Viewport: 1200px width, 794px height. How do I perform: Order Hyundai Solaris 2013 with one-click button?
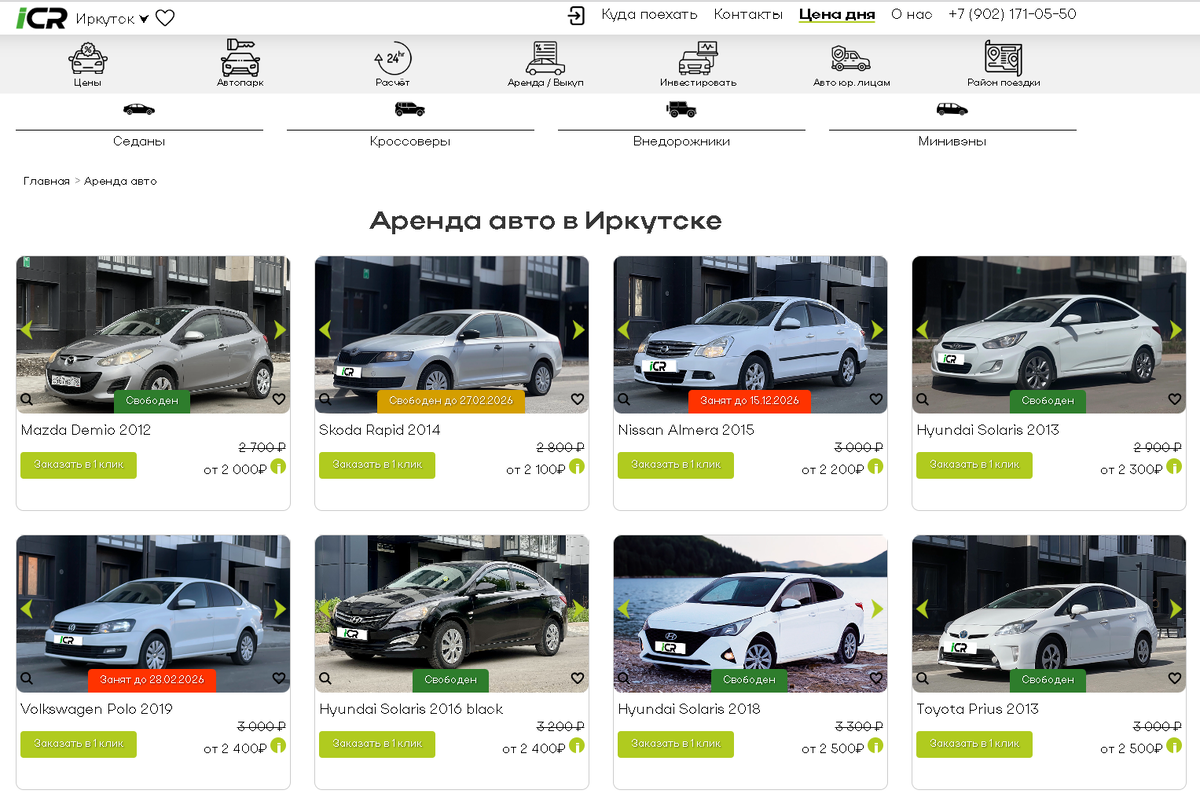[974, 465]
